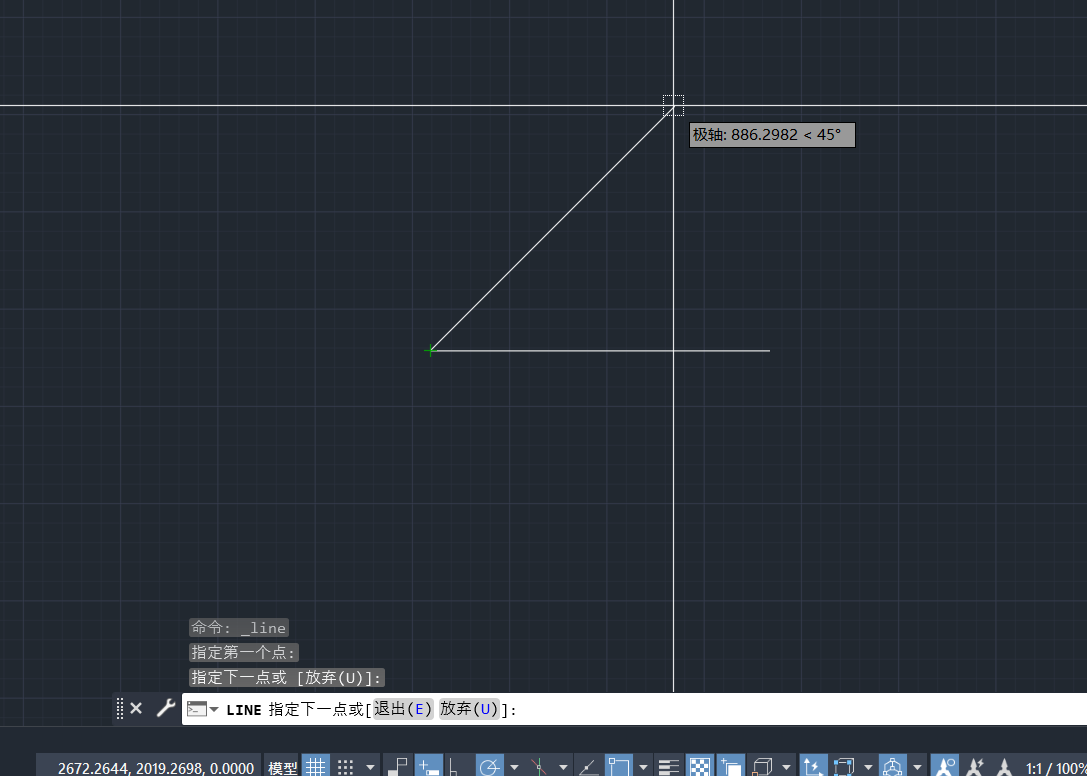Switch to the 模型 model space tab
The height and width of the screenshot is (776, 1087).
[282, 767]
